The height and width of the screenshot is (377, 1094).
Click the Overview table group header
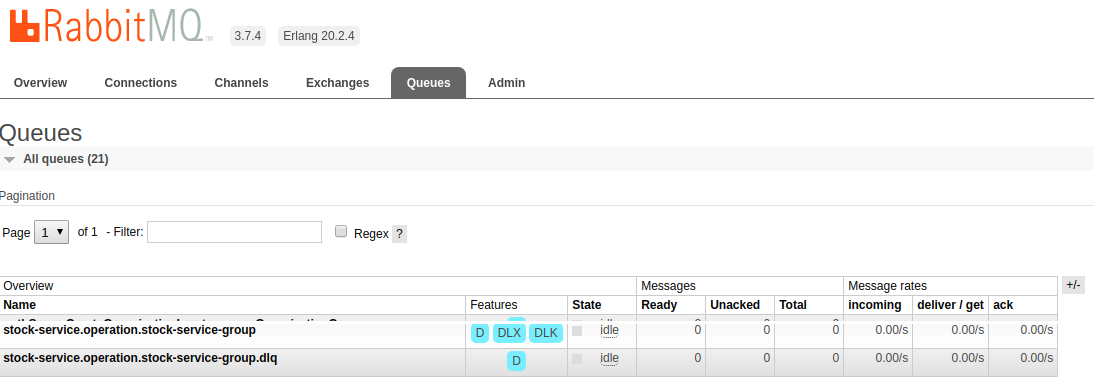tap(29, 286)
